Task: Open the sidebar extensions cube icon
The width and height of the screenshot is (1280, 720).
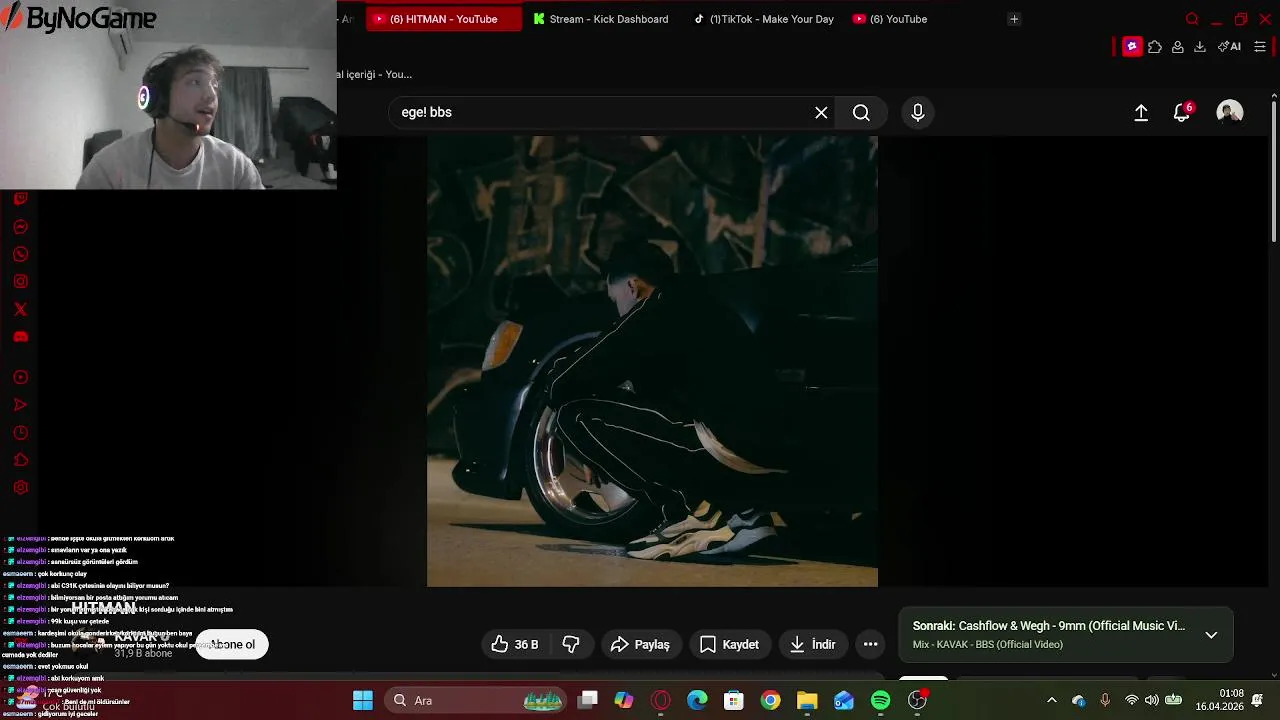Action: click(20, 460)
